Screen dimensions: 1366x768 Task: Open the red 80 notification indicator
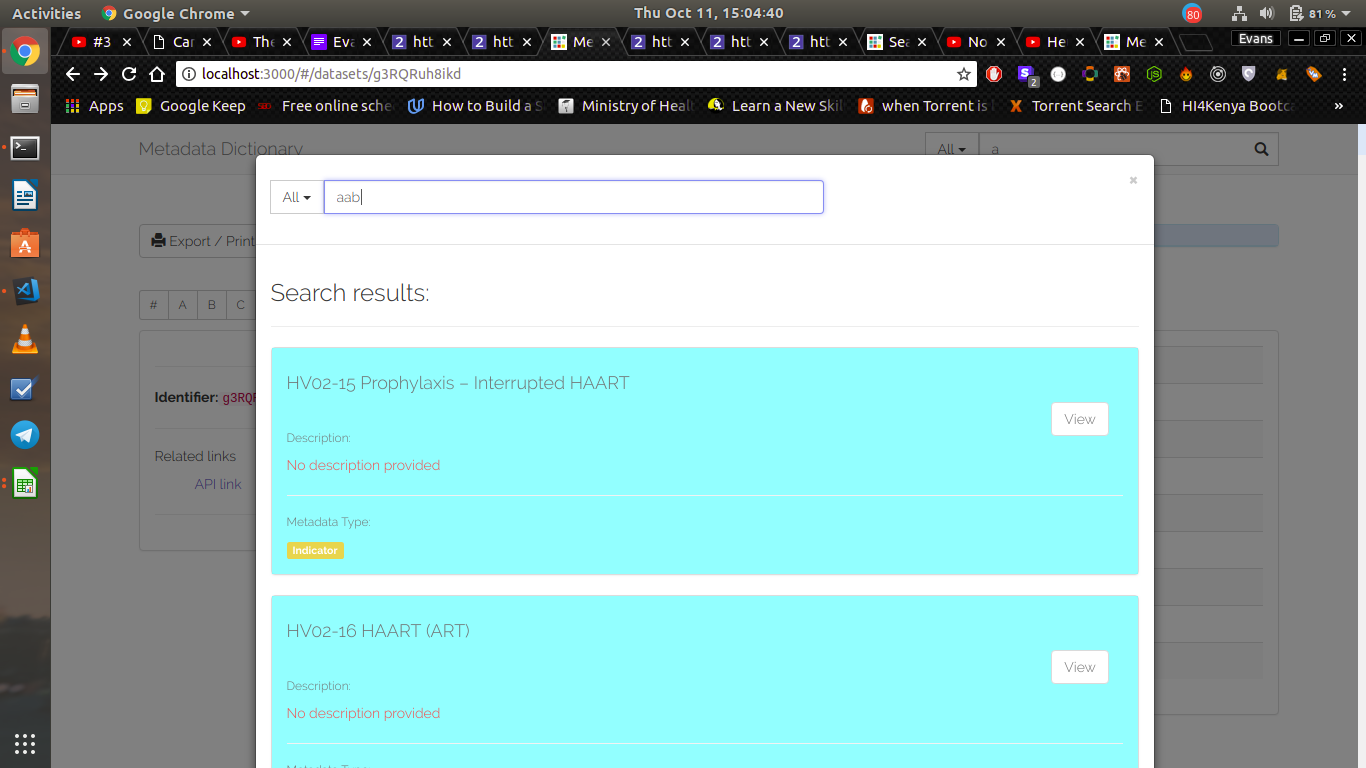[x=1192, y=14]
